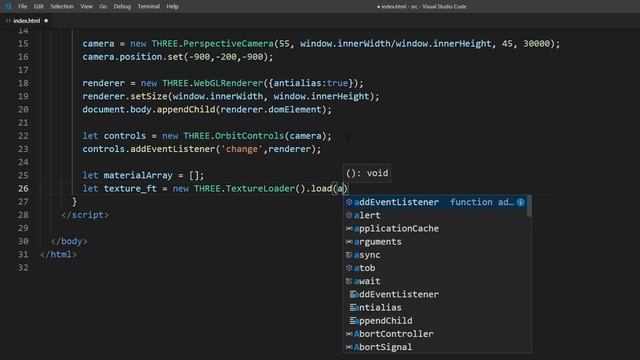Select the index.html editor tab

tap(27, 20)
